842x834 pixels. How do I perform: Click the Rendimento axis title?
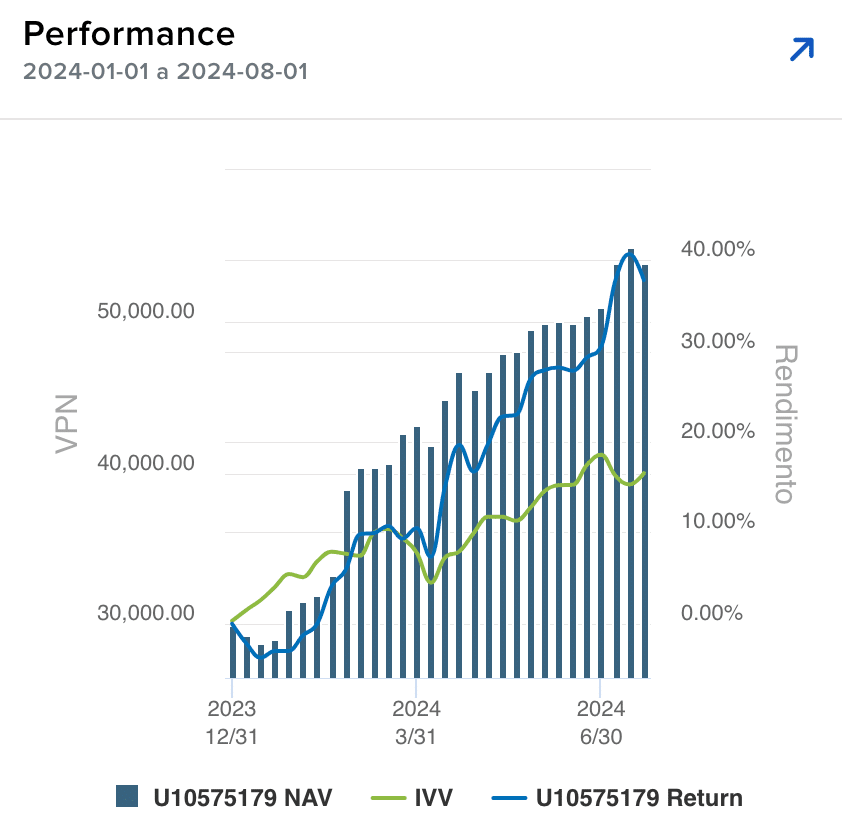pyautogui.click(x=786, y=423)
